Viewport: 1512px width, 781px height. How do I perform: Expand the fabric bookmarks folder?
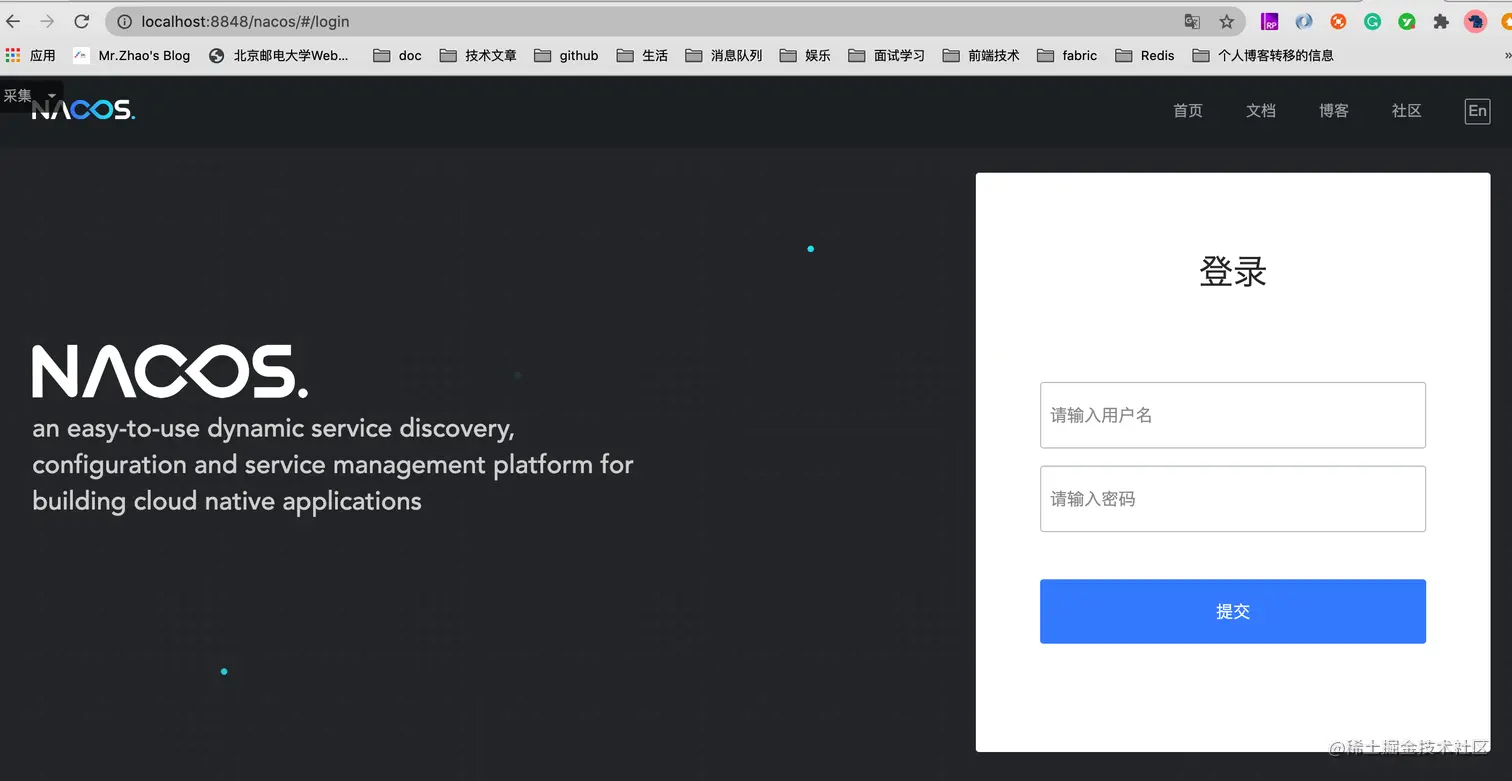tap(1067, 56)
